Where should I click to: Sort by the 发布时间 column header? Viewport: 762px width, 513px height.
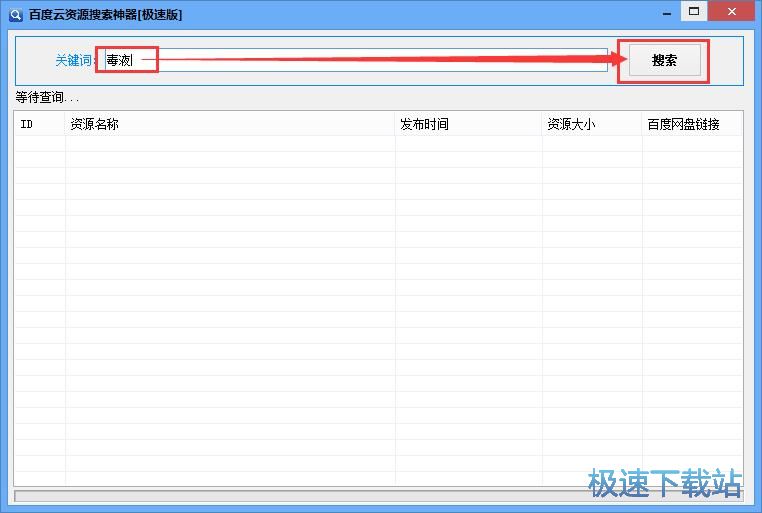468,124
